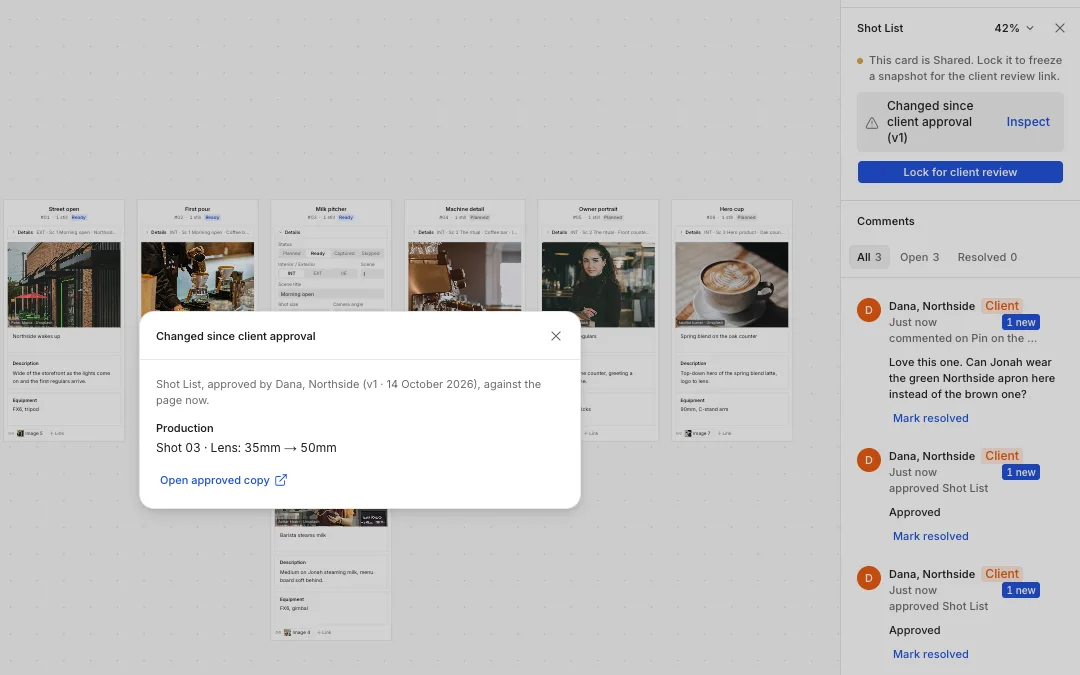Open the Owner portrait image

(599, 284)
